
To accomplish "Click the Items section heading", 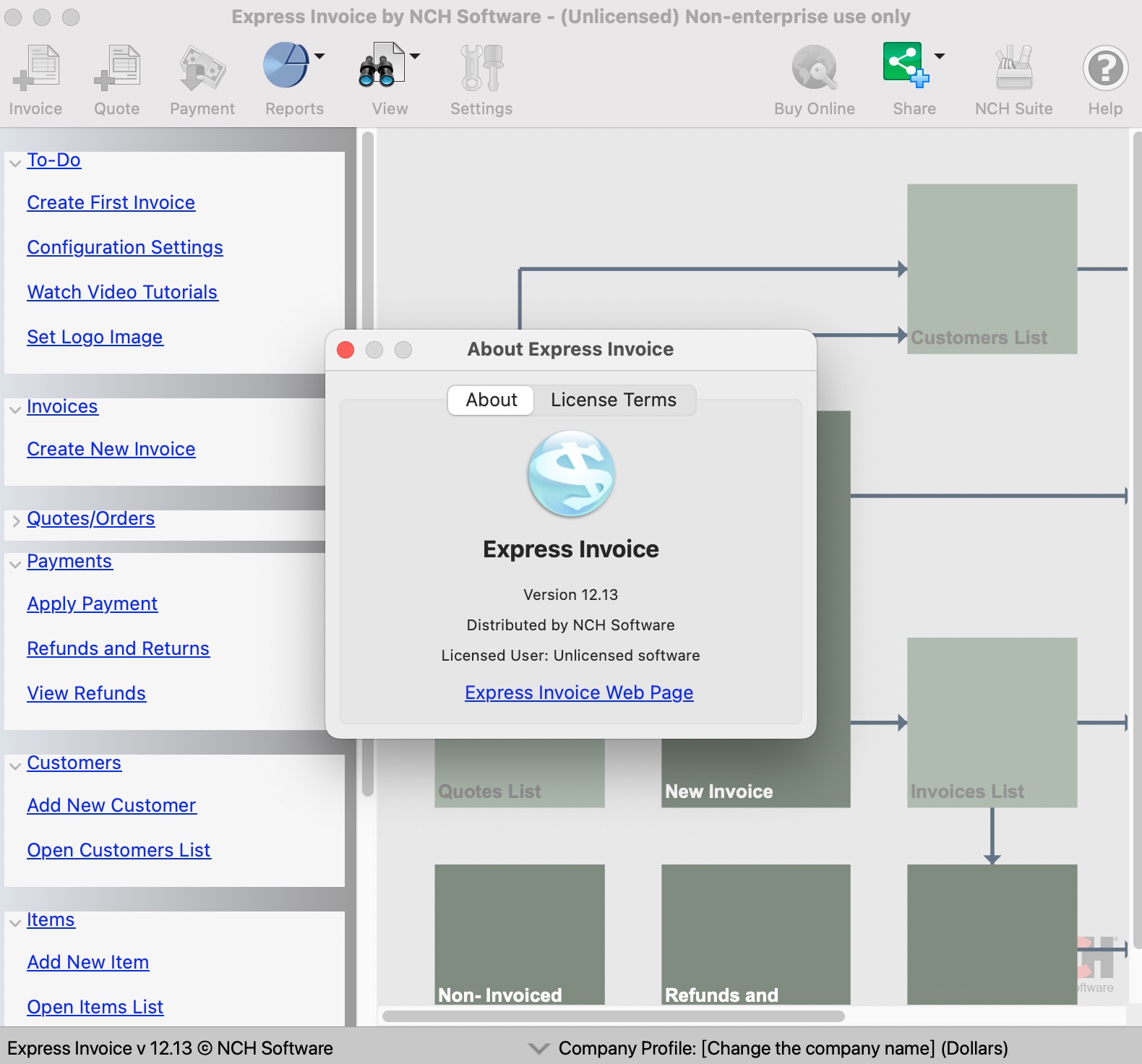I will pos(51,919).
